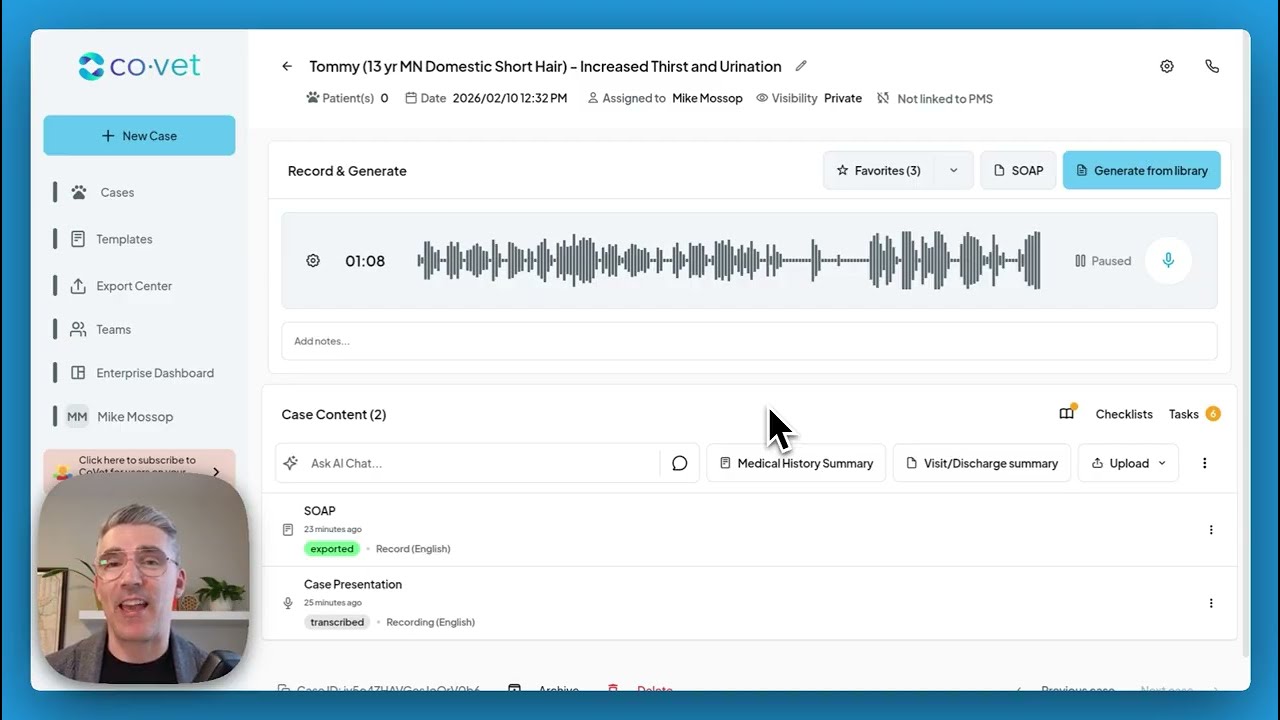Open Enterprise Dashboard

pyautogui.click(x=155, y=373)
